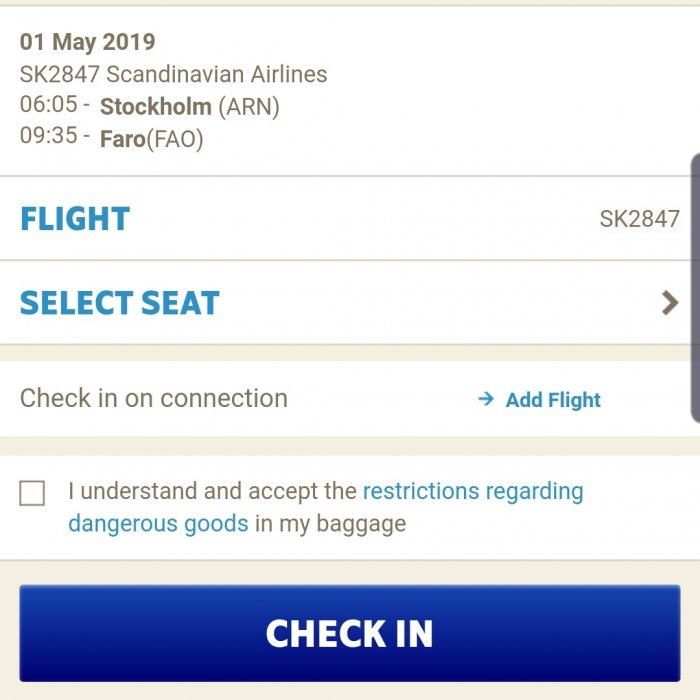
Task: Click the 'Check in on connection' label
Action: [x=154, y=398]
